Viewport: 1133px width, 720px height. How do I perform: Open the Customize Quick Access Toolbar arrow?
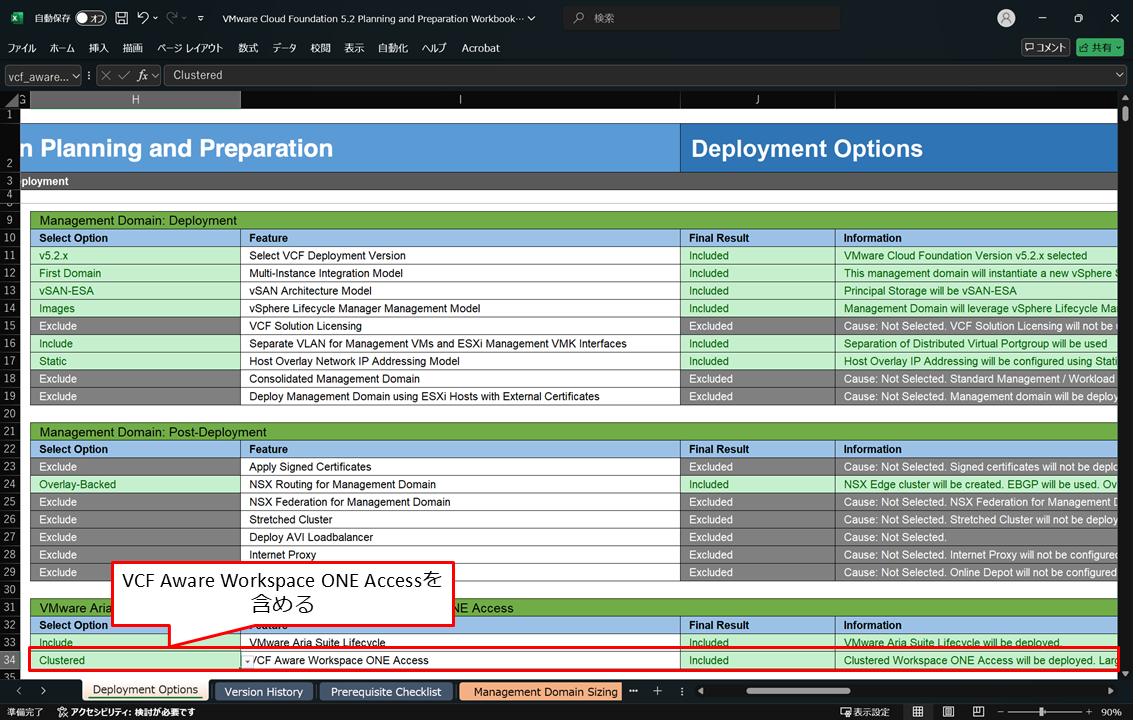point(201,19)
